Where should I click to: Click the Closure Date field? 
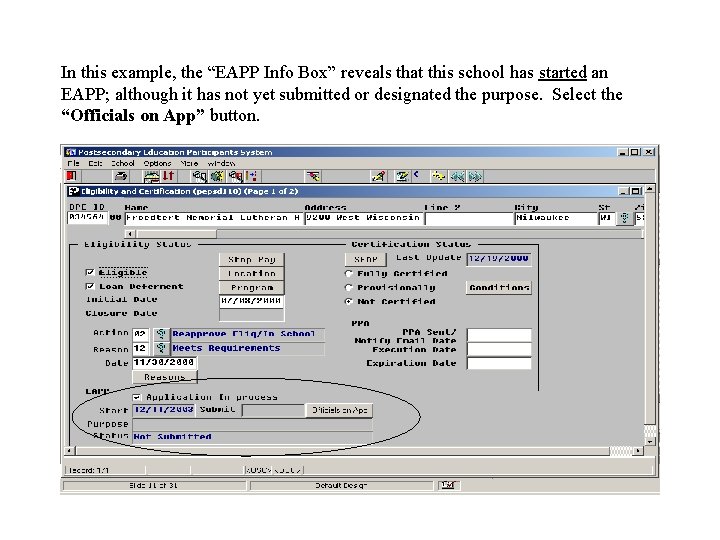[252, 315]
